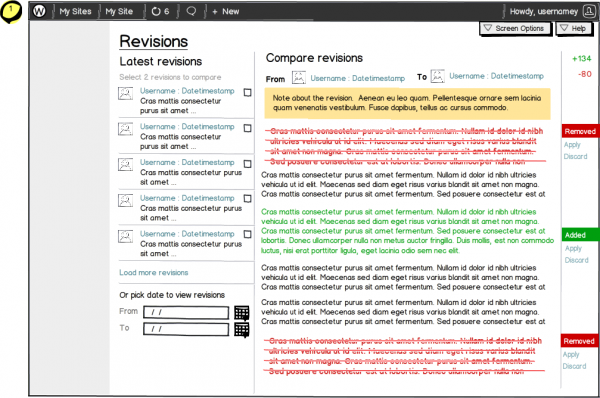Screen dimensions: 600x398
Task: Click avatar of first revision in list
Action: coord(125,93)
